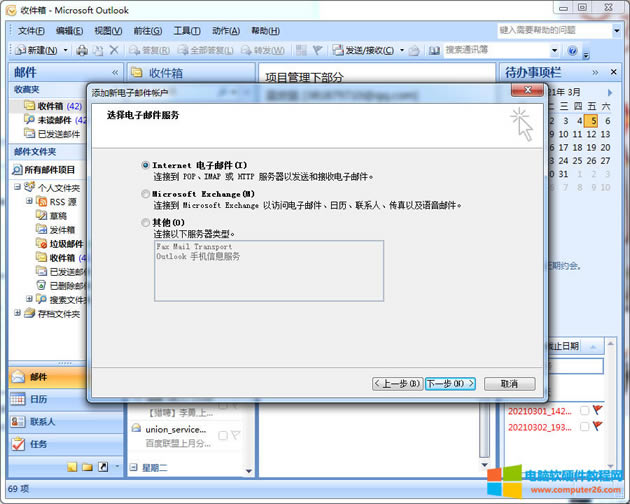Collapse the 个人文件夹 tree node
630x504 pixels.
[x=18, y=187]
